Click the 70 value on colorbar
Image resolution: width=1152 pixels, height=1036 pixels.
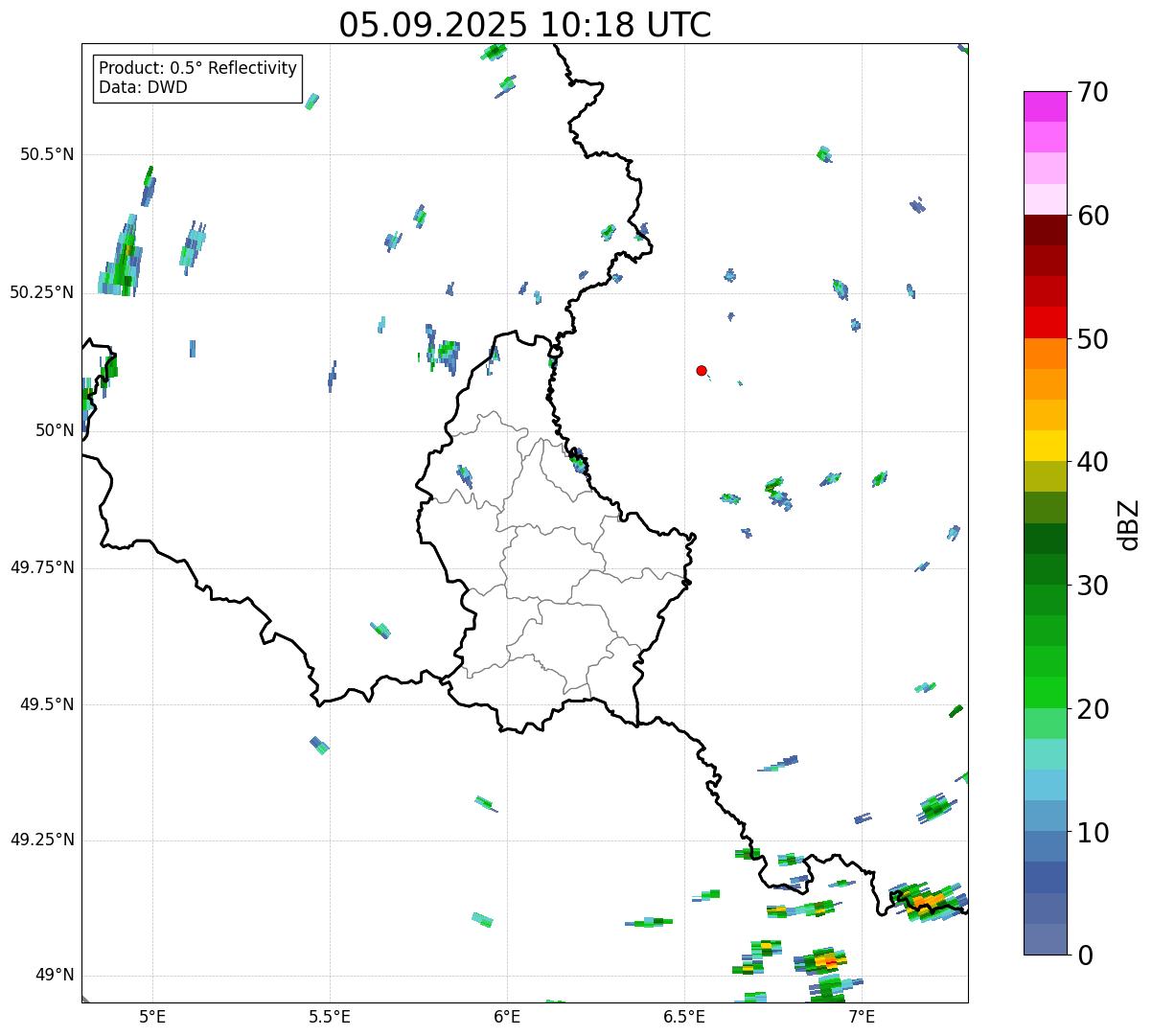(x=1093, y=92)
